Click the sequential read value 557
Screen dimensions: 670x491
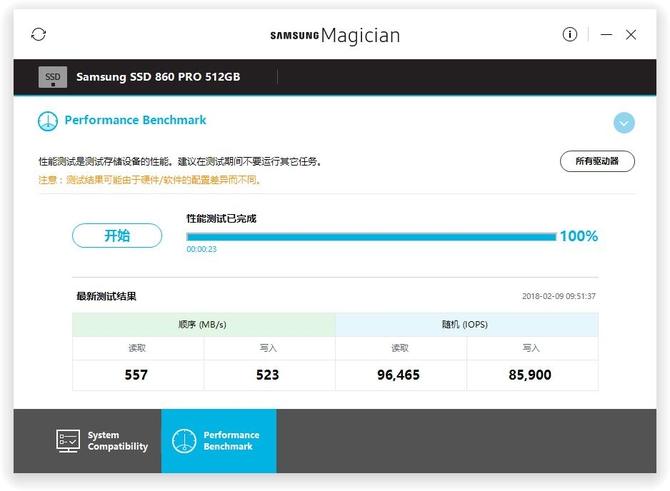click(137, 375)
